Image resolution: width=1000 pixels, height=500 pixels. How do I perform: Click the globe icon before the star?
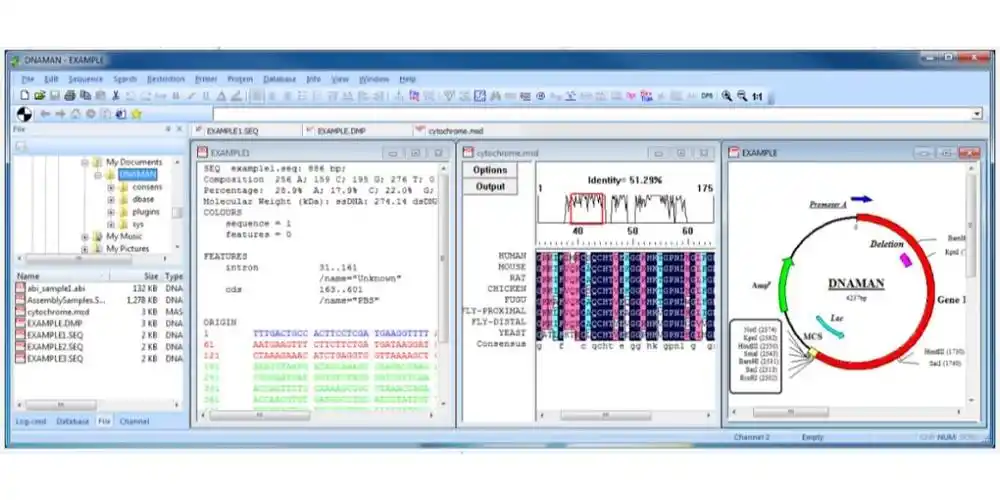[121, 114]
